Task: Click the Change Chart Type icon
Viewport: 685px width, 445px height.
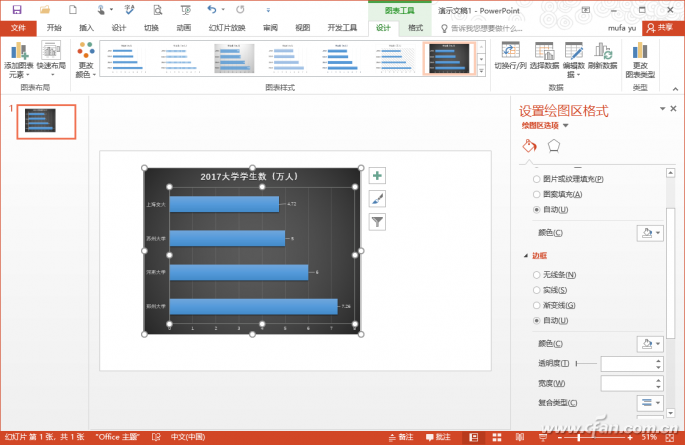Action: pos(640,50)
